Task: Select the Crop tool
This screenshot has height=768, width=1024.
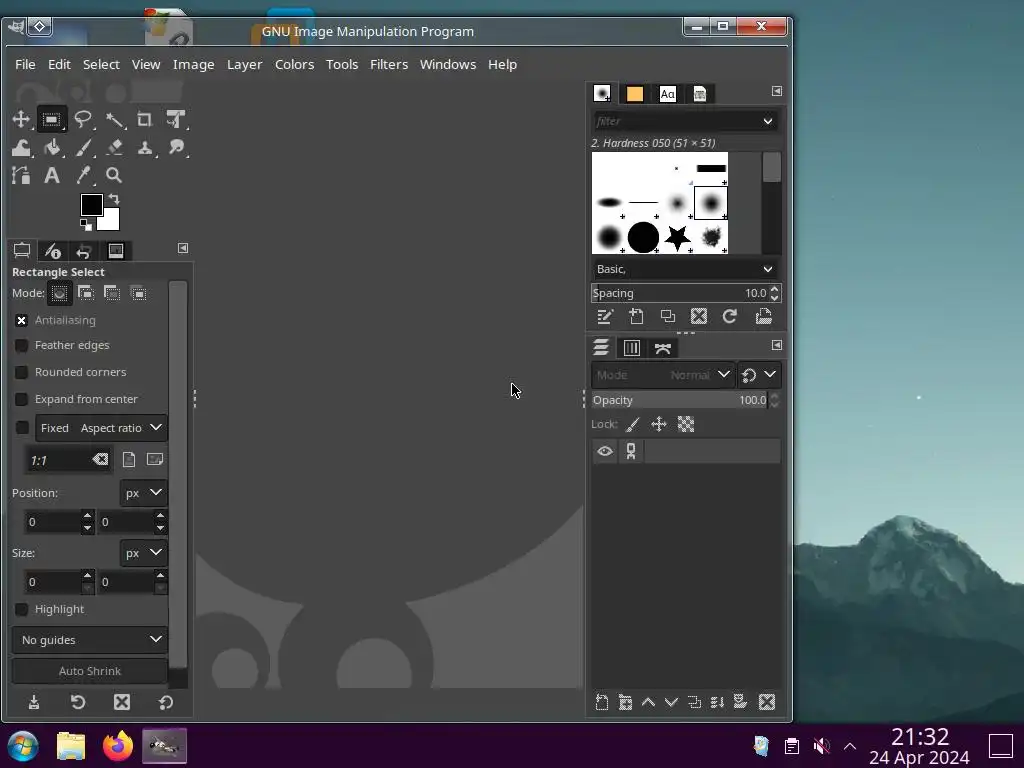Action: coord(144,120)
